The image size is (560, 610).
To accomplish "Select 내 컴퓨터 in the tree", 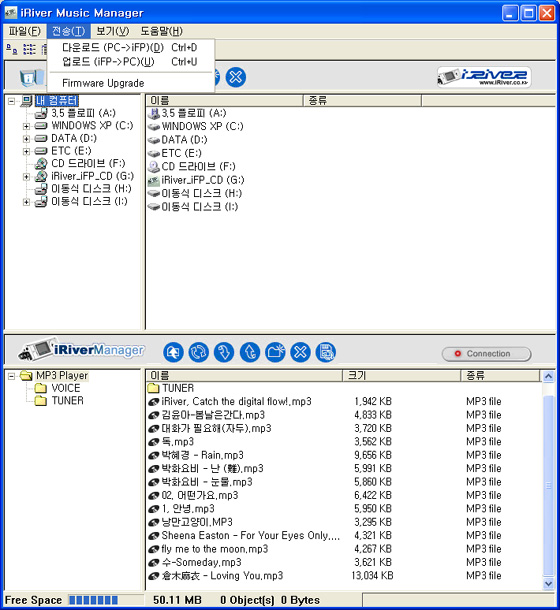I will (x=57, y=101).
